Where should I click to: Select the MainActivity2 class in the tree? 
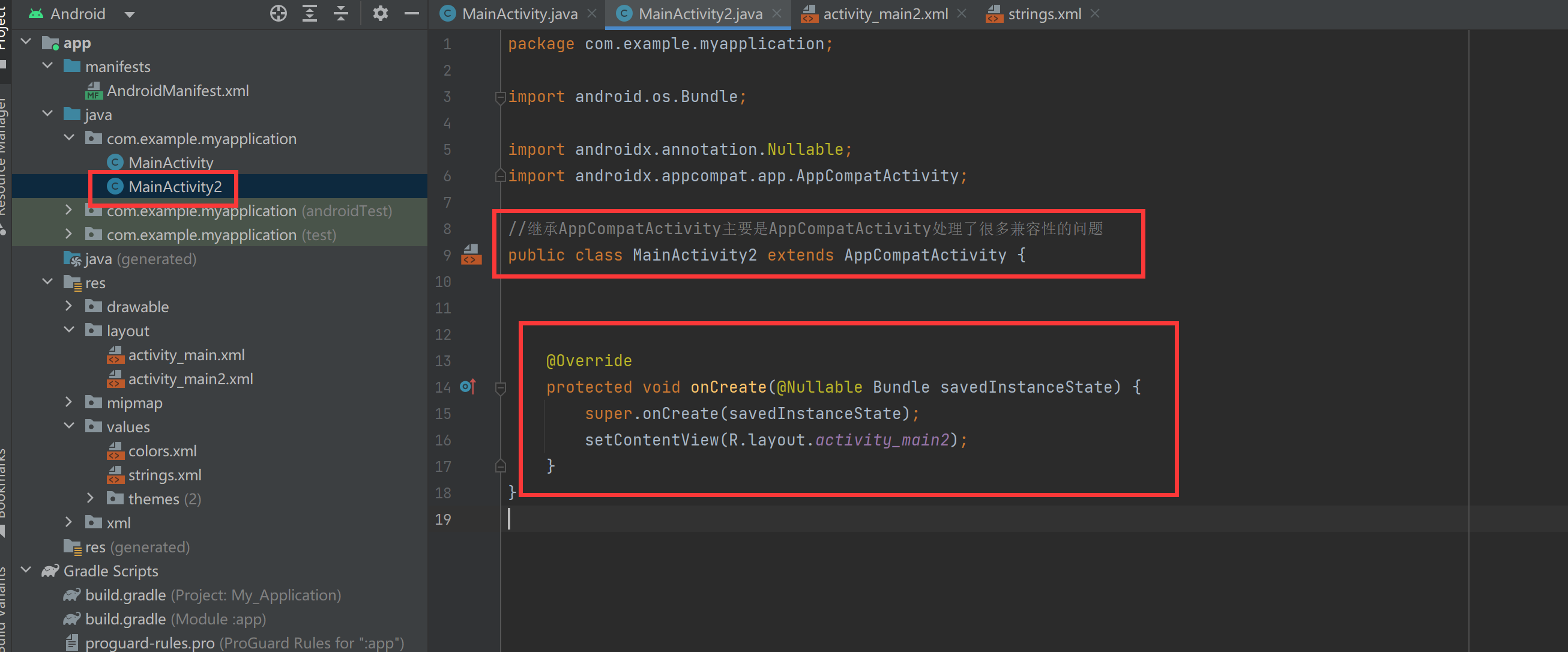coord(175,187)
